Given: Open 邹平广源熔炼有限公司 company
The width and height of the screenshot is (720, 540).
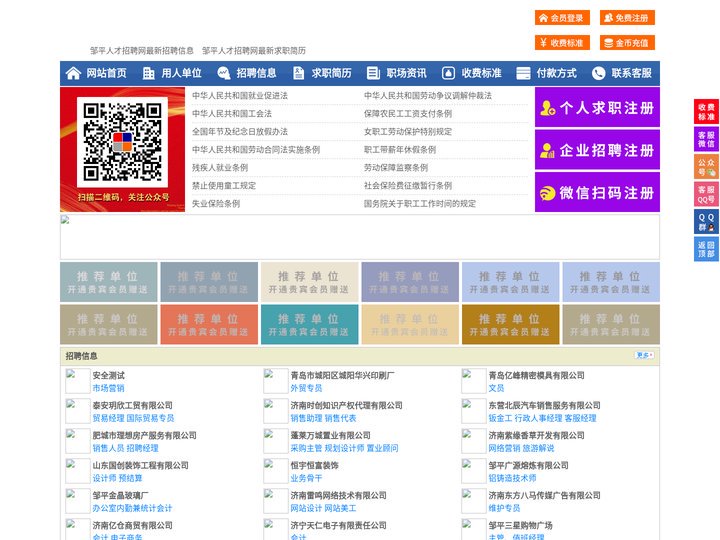Looking at the screenshot, I should click(528, 465).
